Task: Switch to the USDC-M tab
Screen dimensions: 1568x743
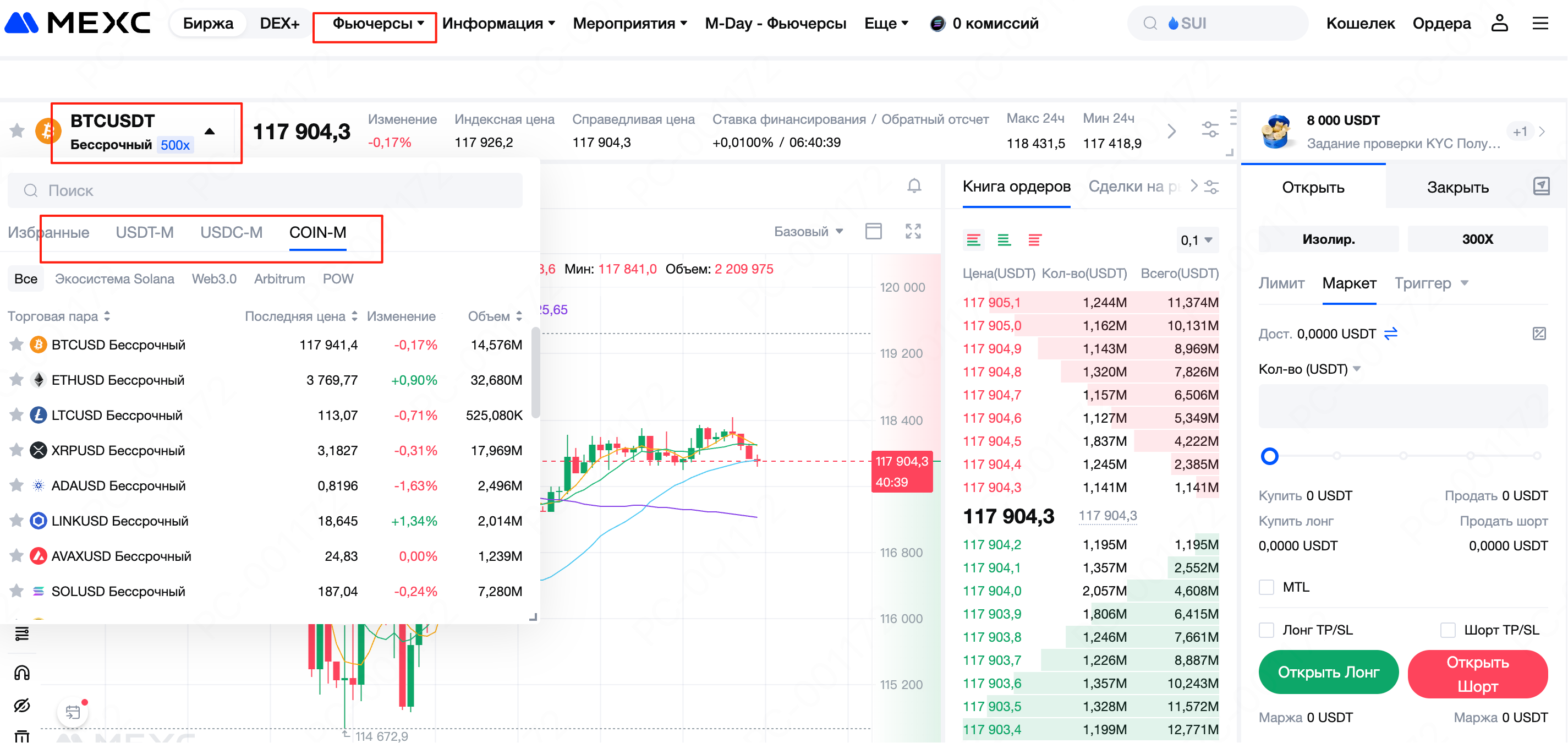Action: (231, 233)
